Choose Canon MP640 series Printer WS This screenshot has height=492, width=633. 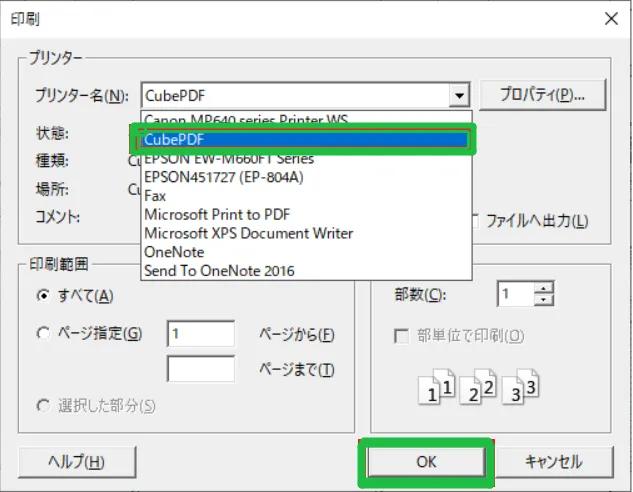tap(306, 119)
